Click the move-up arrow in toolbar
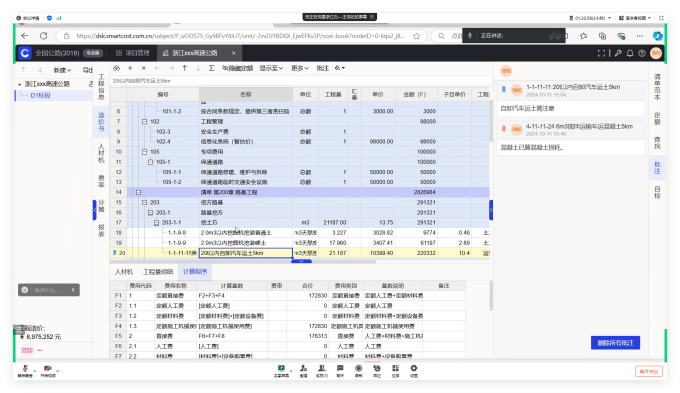The height and width of the screenshot is (393, 680). click(185, 68)
